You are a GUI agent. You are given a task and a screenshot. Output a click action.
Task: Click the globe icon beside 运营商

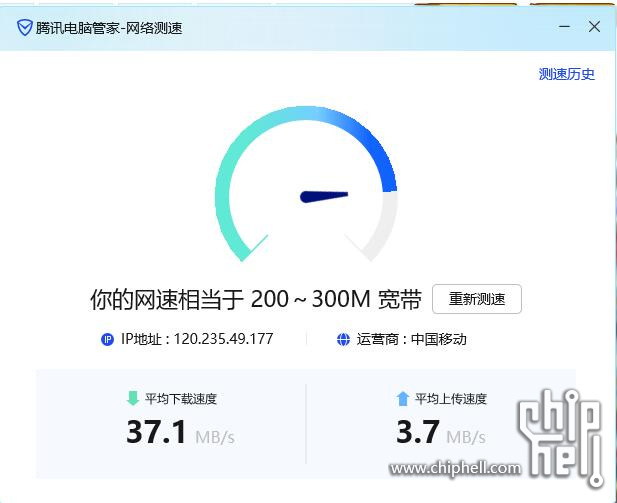(x=344, y=339)
